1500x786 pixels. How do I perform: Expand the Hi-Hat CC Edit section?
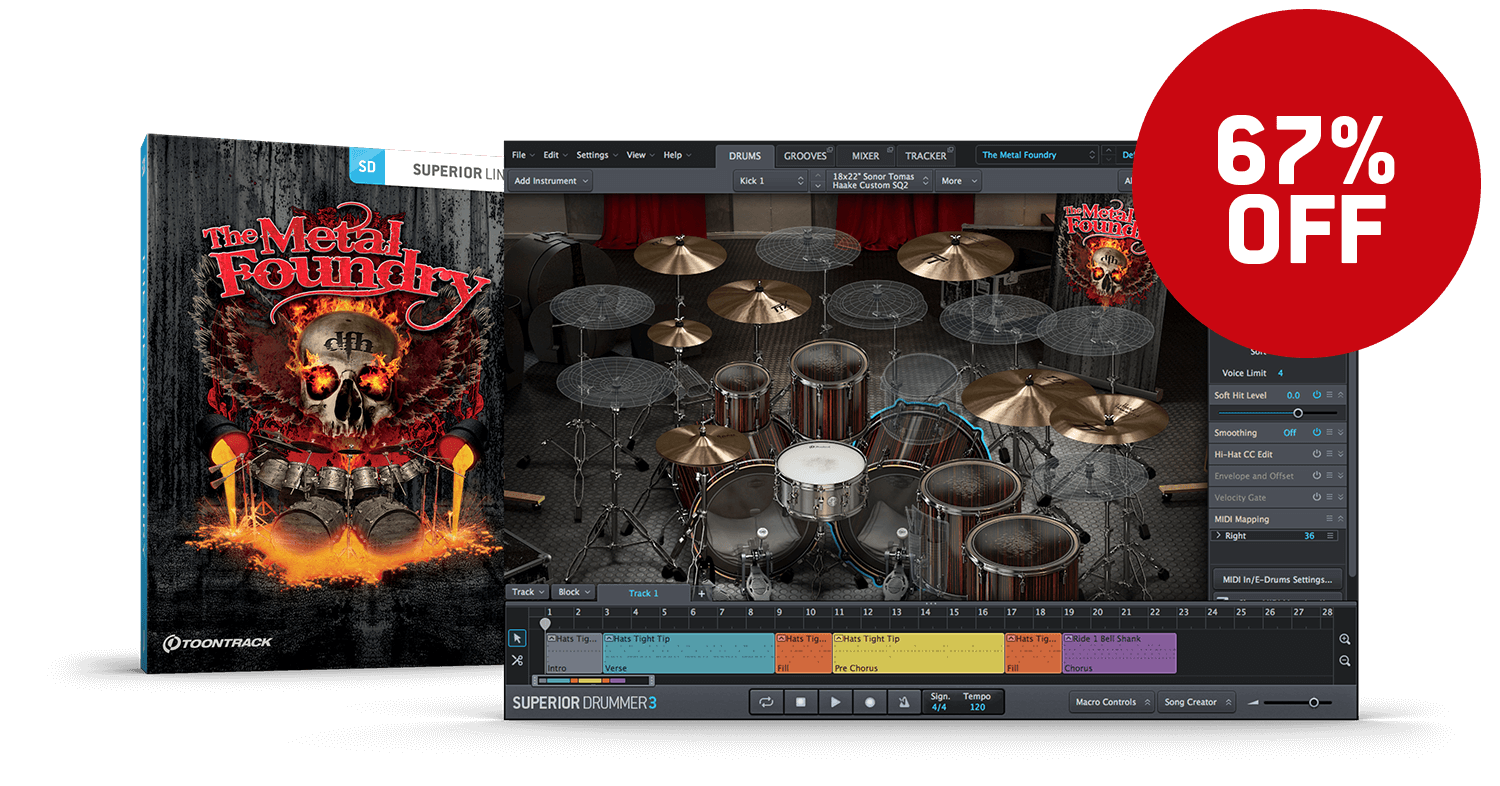tap(1340, 454)
